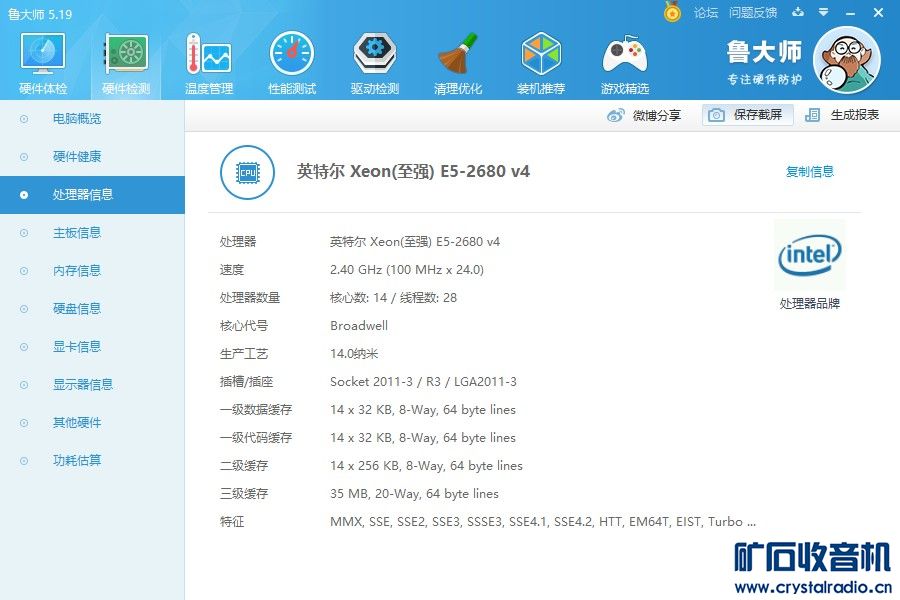Click the radio bullet beside 其他硬件

(x=24, y=423)
